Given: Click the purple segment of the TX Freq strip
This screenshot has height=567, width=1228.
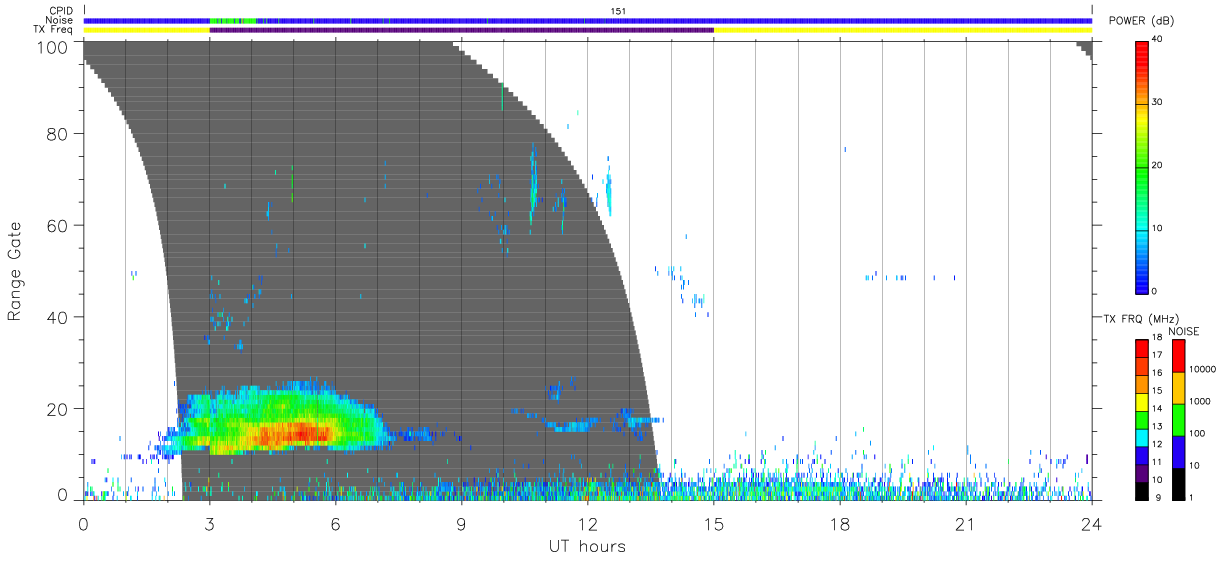Looking at the screenshot, I should [x=461, y=30].
